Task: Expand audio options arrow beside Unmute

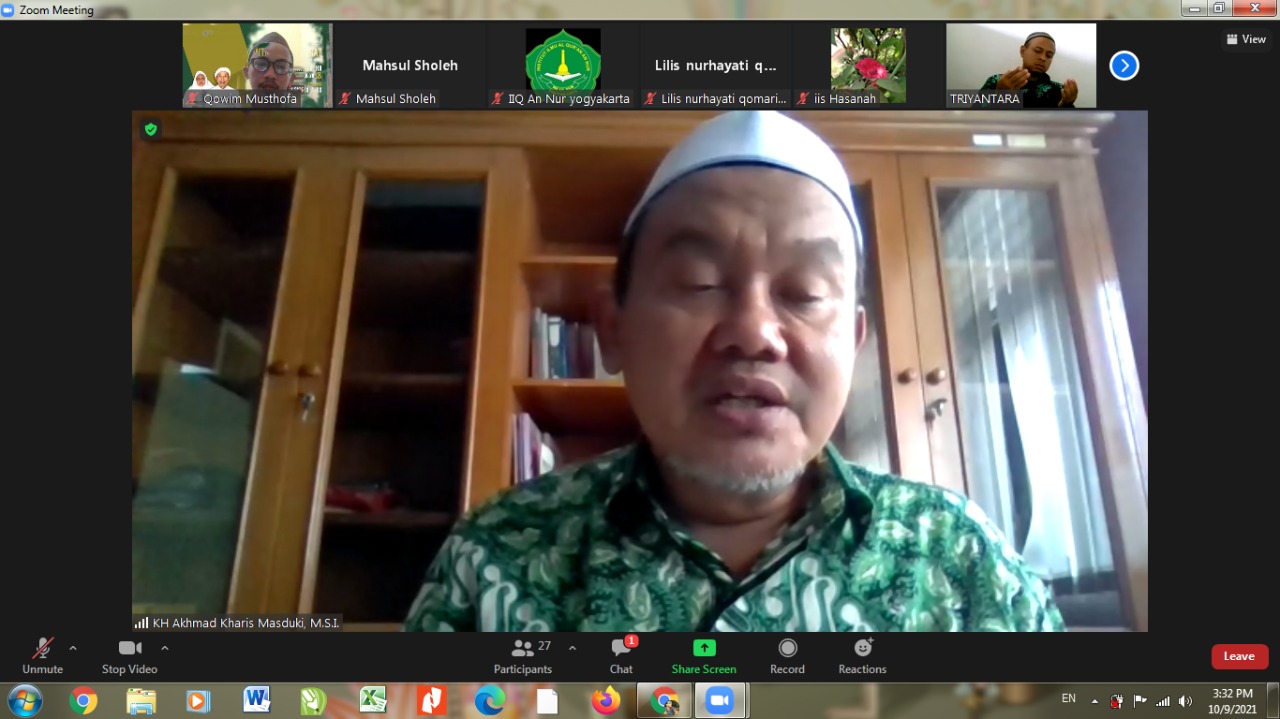Action: [73, 648]
